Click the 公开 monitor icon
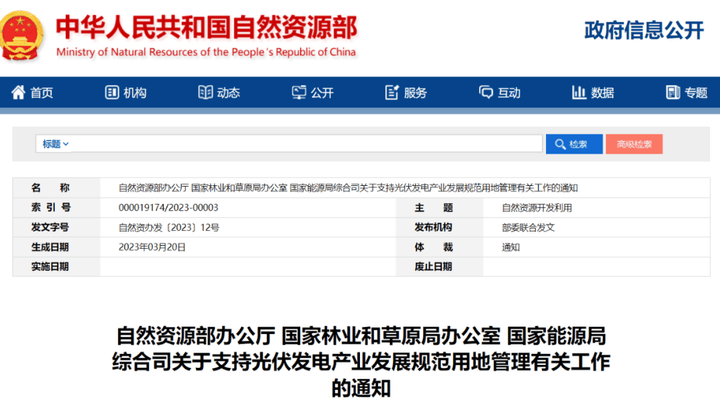This screenshot has height=405, width=720. click(299, 92)
